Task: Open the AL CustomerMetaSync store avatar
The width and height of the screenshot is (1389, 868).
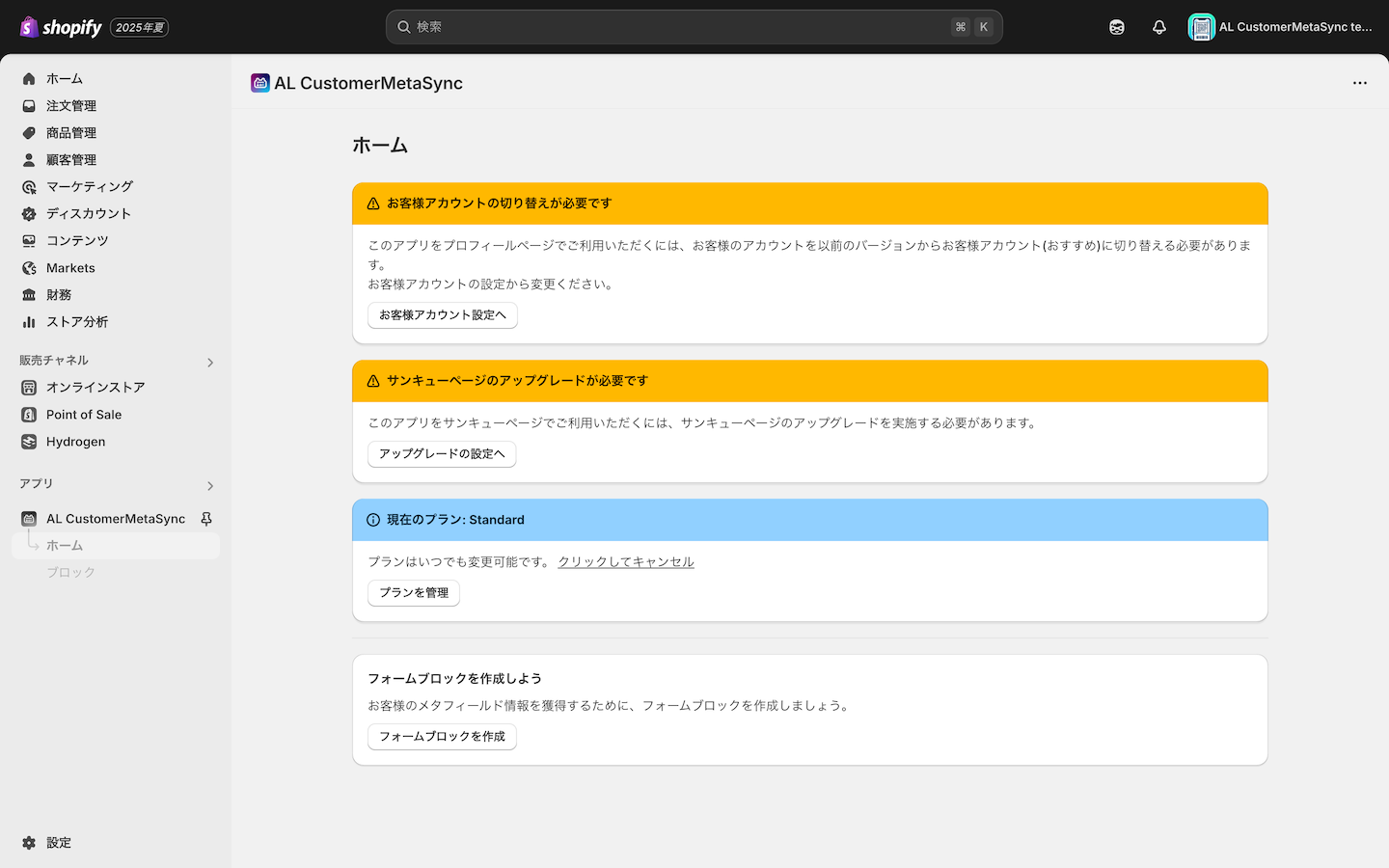Action: click(1201, 27)
